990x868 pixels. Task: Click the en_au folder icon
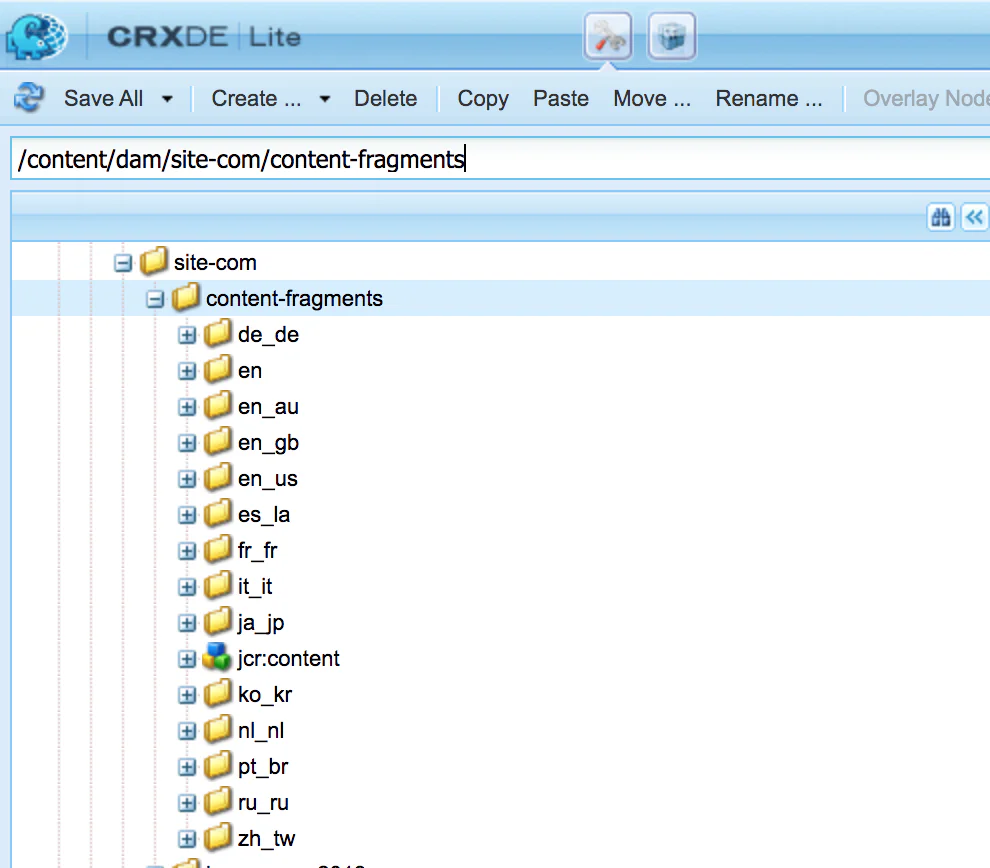pyautogui.click(x=218, y=405)
